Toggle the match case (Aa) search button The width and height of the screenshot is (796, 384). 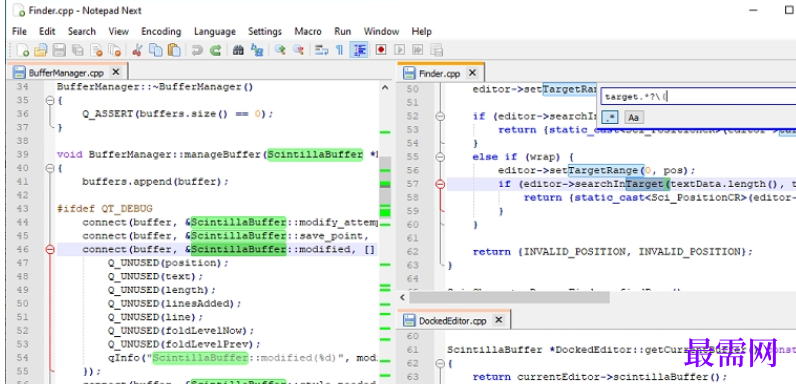click(633, 118)
